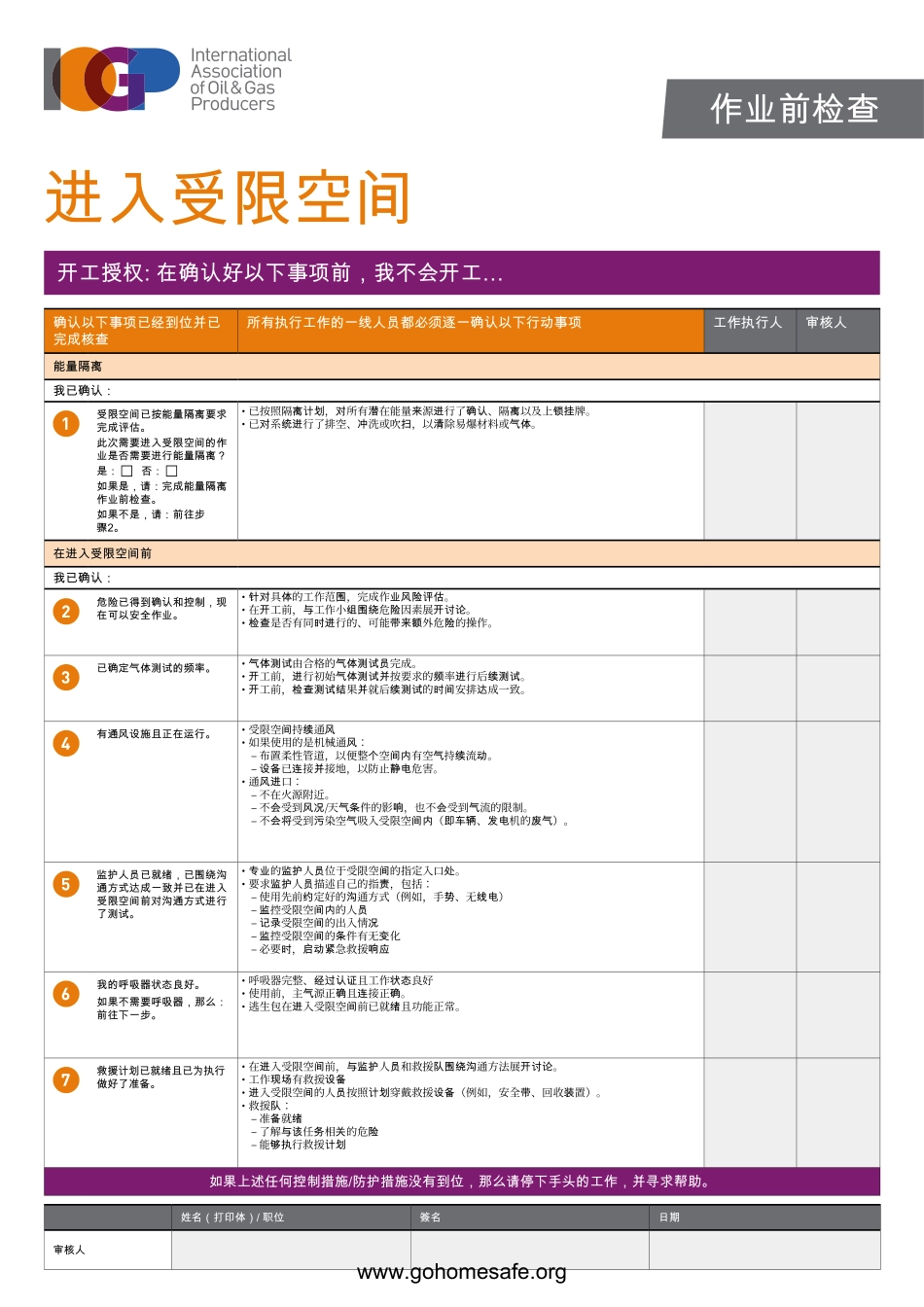924x1307 pixels.
Task: Click text 已确定气体测试的频率
Action: tap(154, 668)
